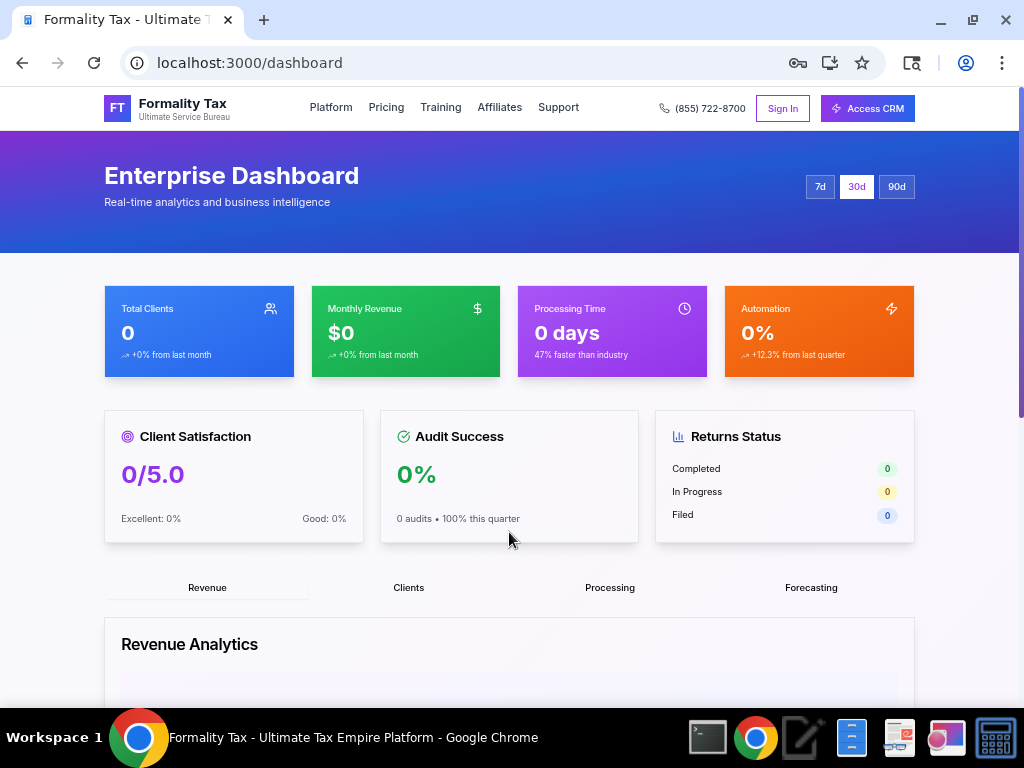Click the people icon on Total Clients card
Image resolution: width=1024 pixels, height=768 pixels.
[x=270, y=308]
